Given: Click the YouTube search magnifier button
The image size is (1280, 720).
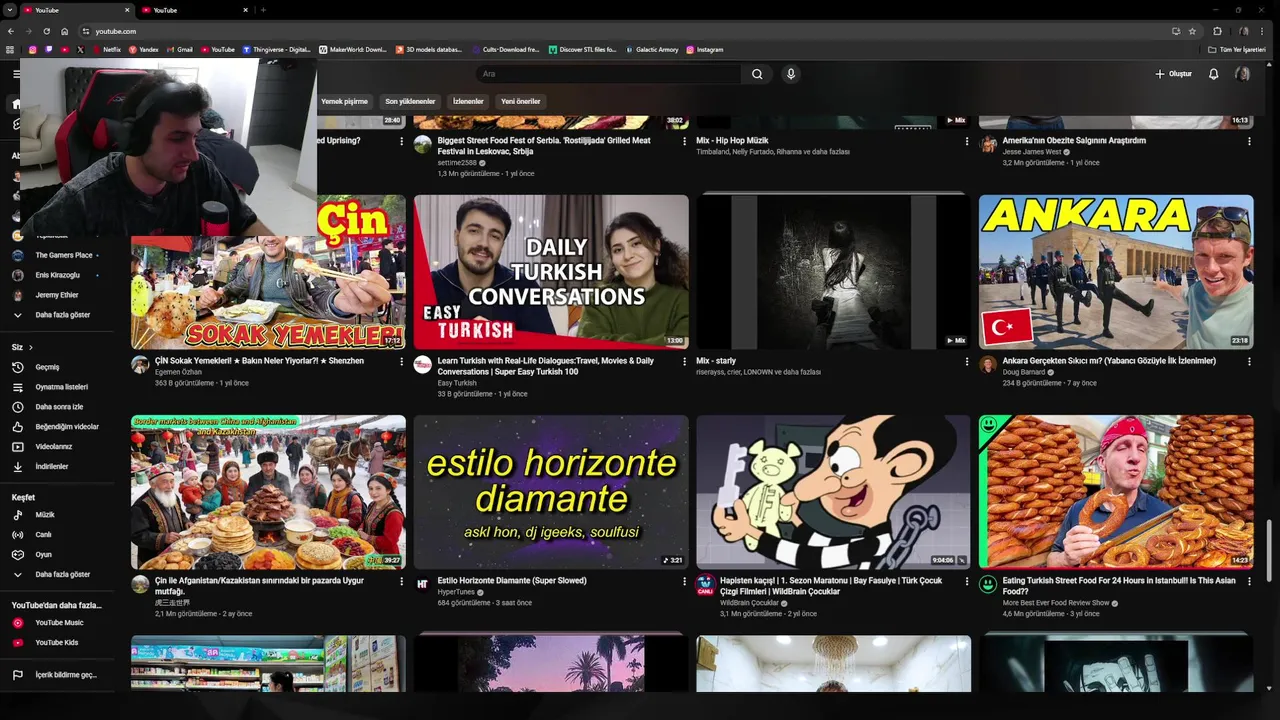Looking at the screenshot, I should coord(757,74).
